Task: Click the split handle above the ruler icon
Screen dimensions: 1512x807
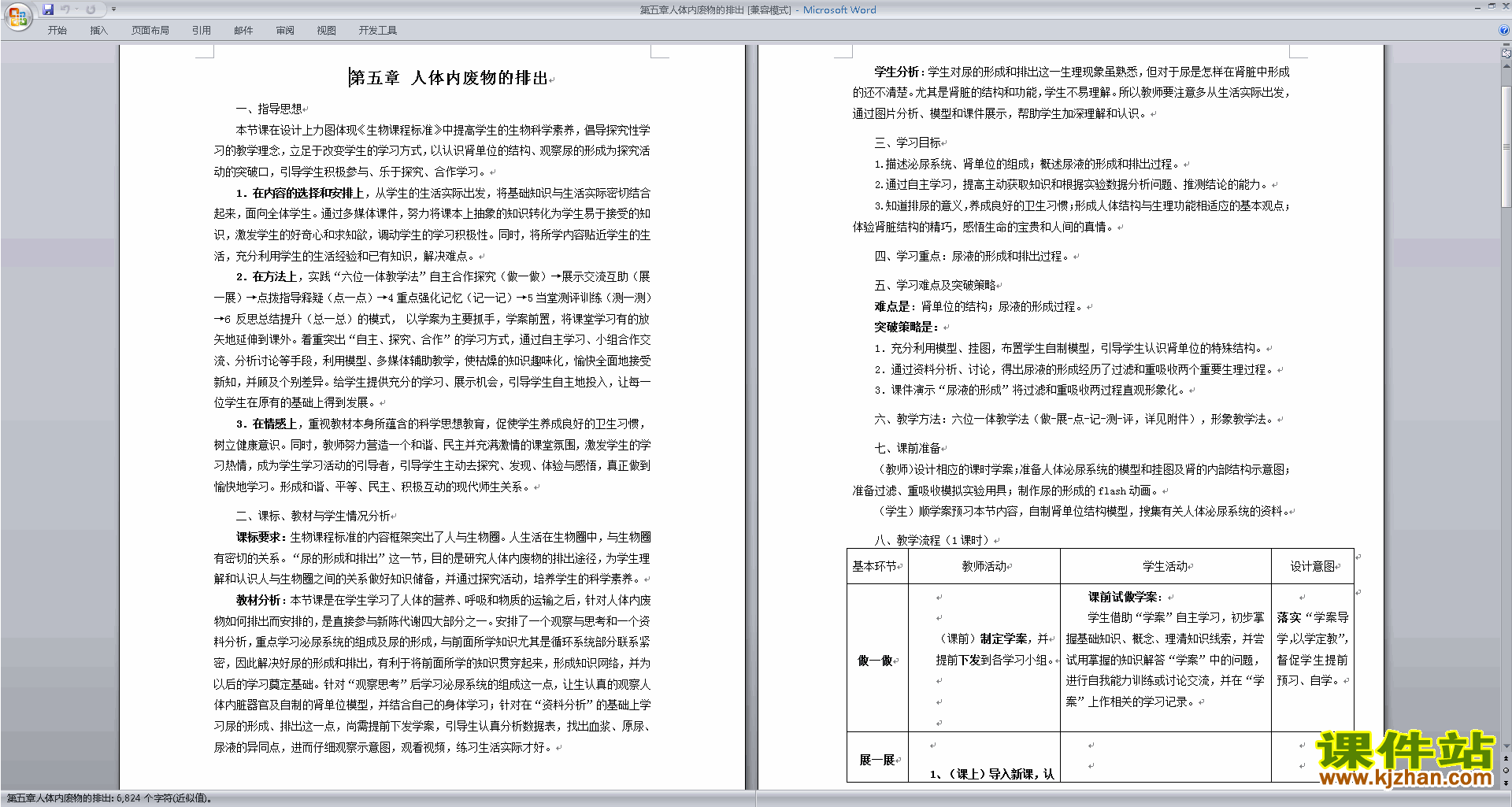Action: tap(1506, 46)
